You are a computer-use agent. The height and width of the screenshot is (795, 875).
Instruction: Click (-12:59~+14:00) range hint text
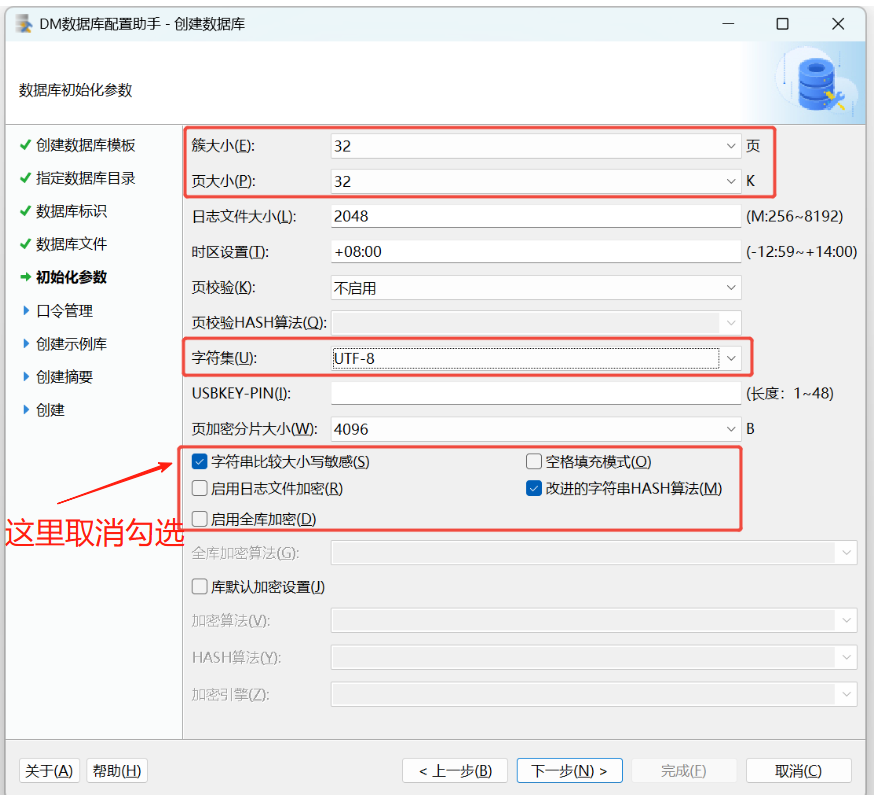pyautogui.click(x=801, y=252)
